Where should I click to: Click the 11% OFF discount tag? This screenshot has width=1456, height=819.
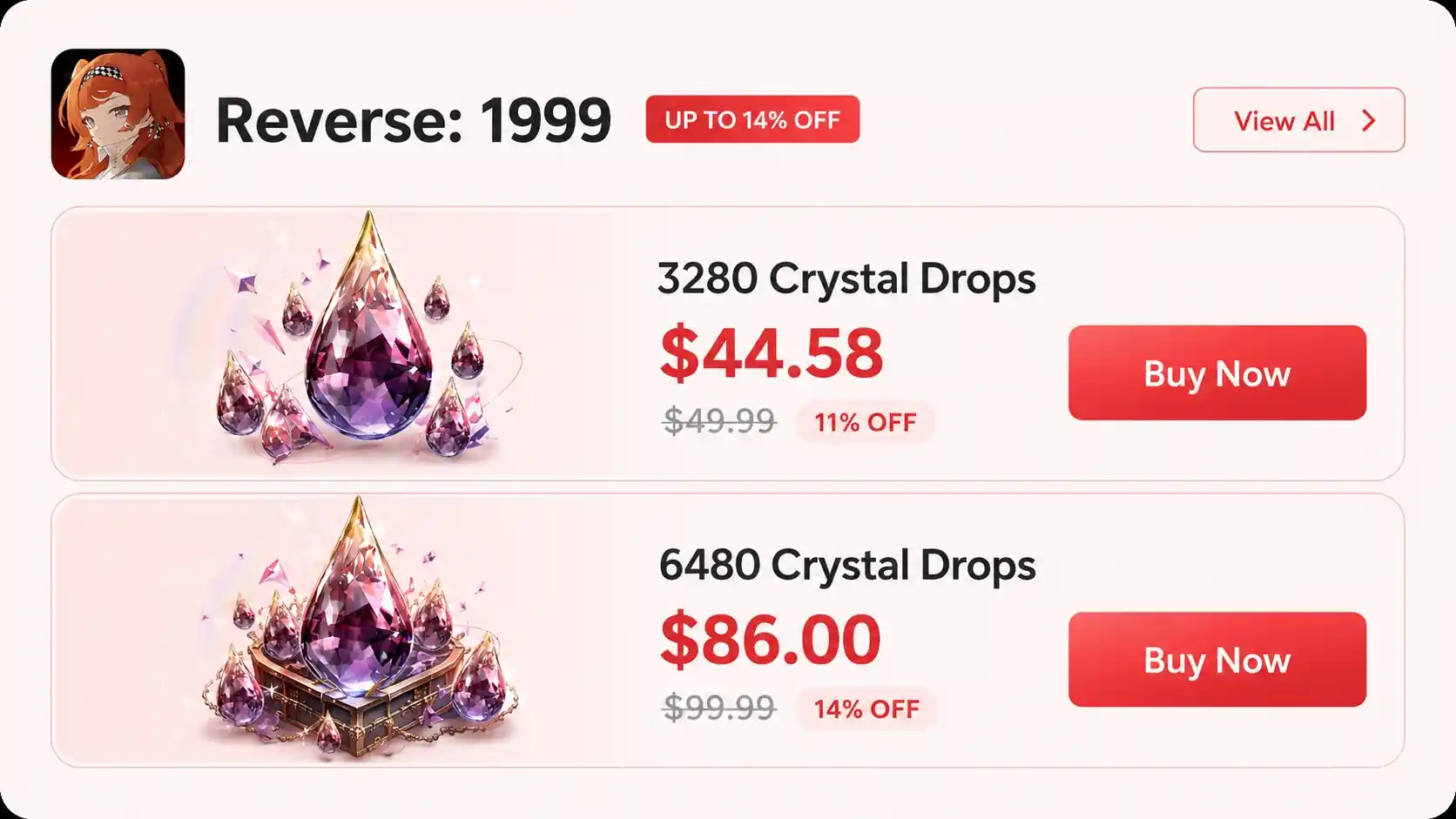pyautogui.click(x=865, y=422)
